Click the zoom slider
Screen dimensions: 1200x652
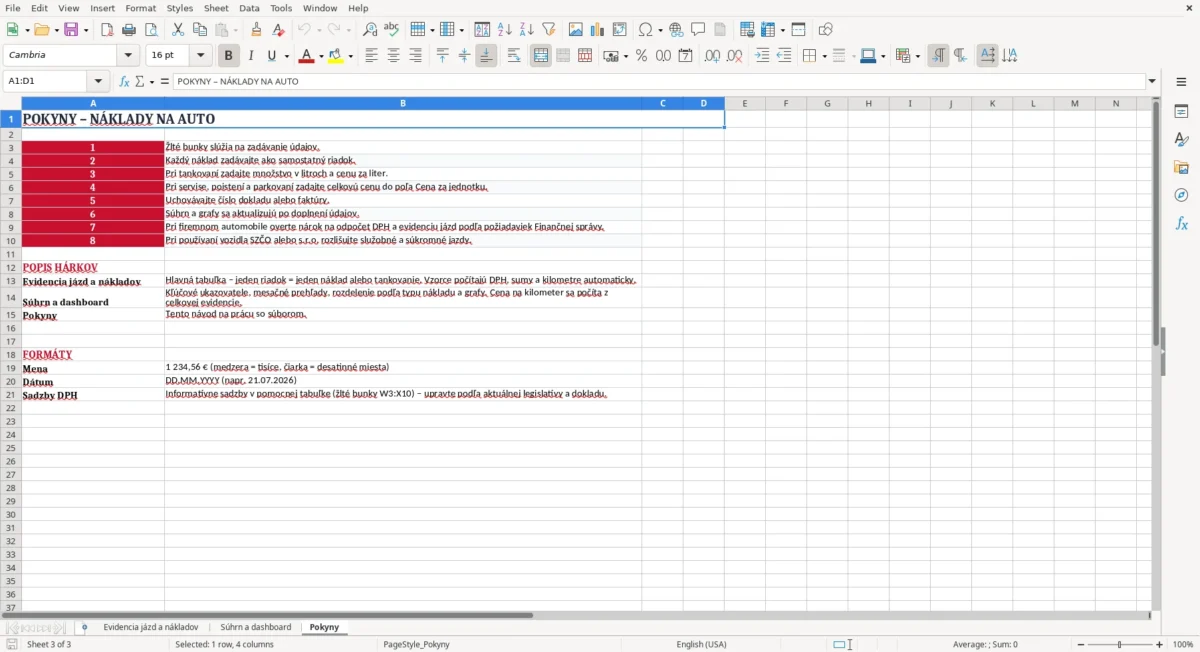click(x=1120, y=645)
